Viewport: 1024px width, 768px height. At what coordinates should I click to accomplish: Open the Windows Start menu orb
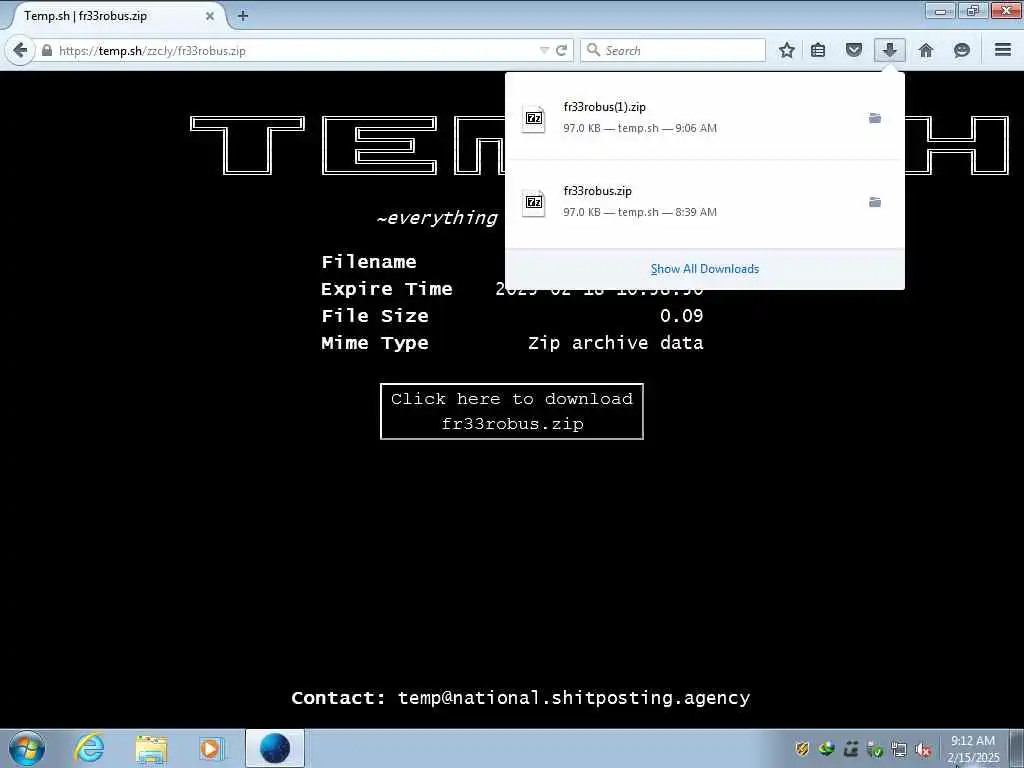27,748
